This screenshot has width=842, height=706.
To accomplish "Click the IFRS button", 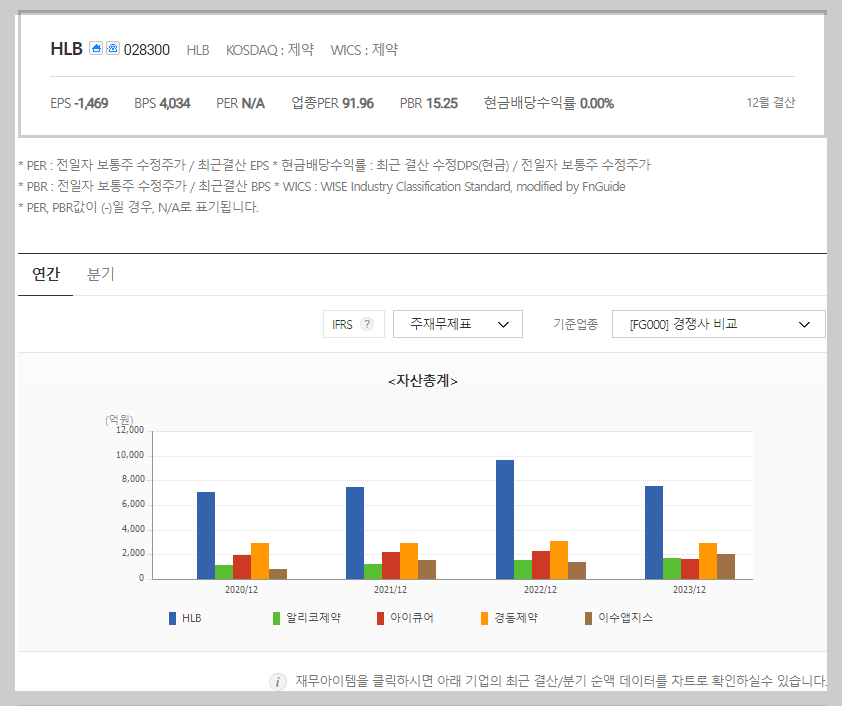I will tap(353, 324).
